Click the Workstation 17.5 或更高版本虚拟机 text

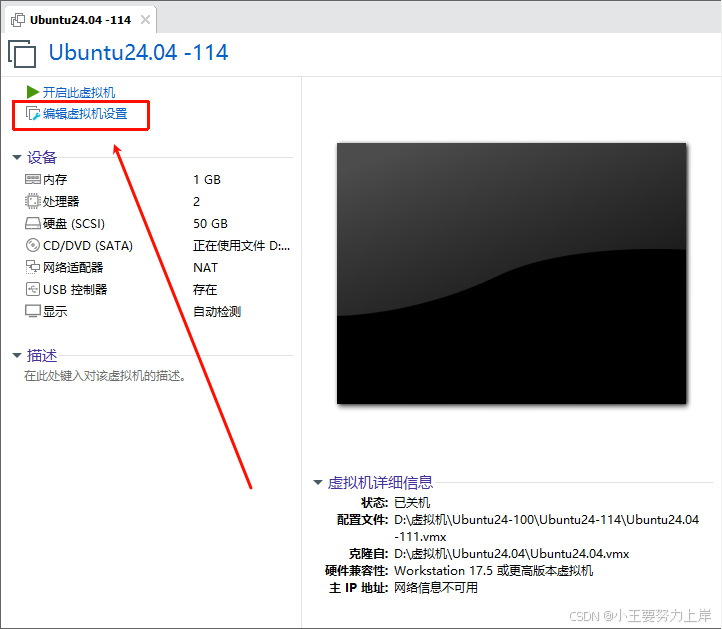coord(494,571)
